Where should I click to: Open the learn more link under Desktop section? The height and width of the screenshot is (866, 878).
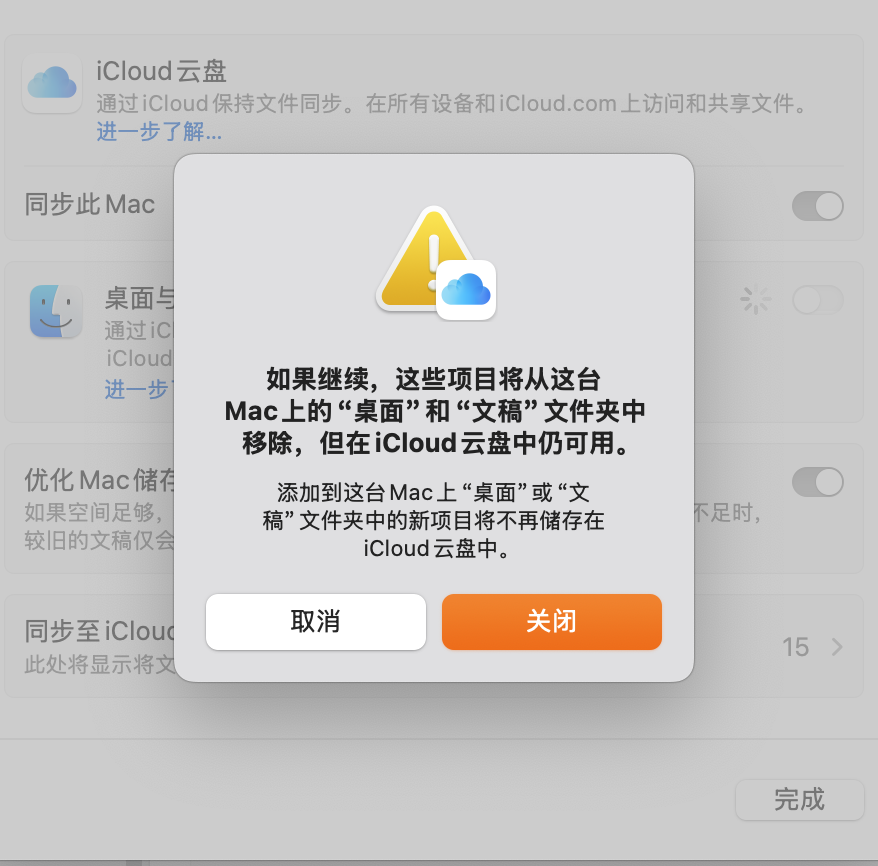click(139, 389)
